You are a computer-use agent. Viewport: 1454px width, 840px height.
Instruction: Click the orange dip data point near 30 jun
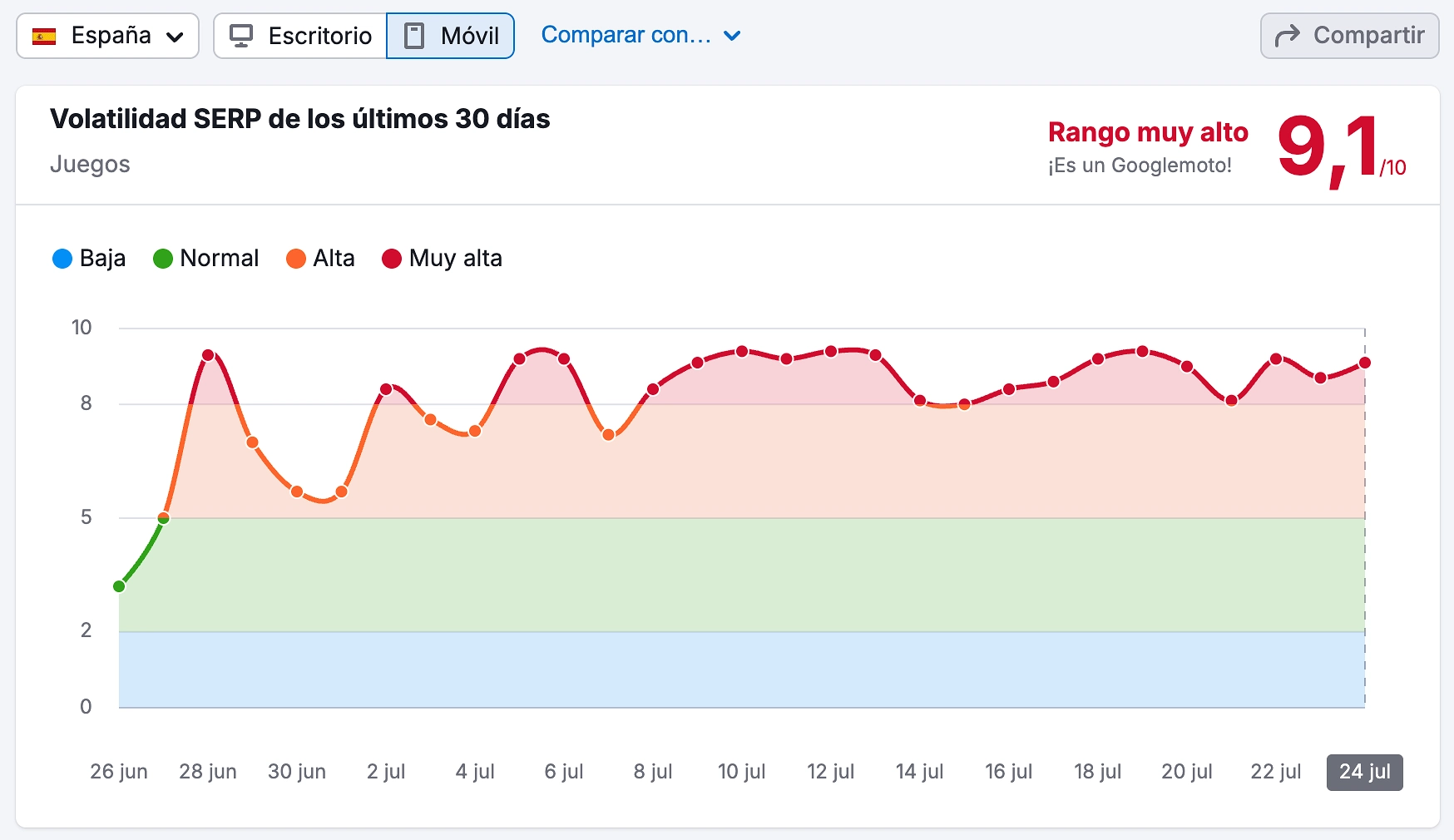[x=297, y=492]
